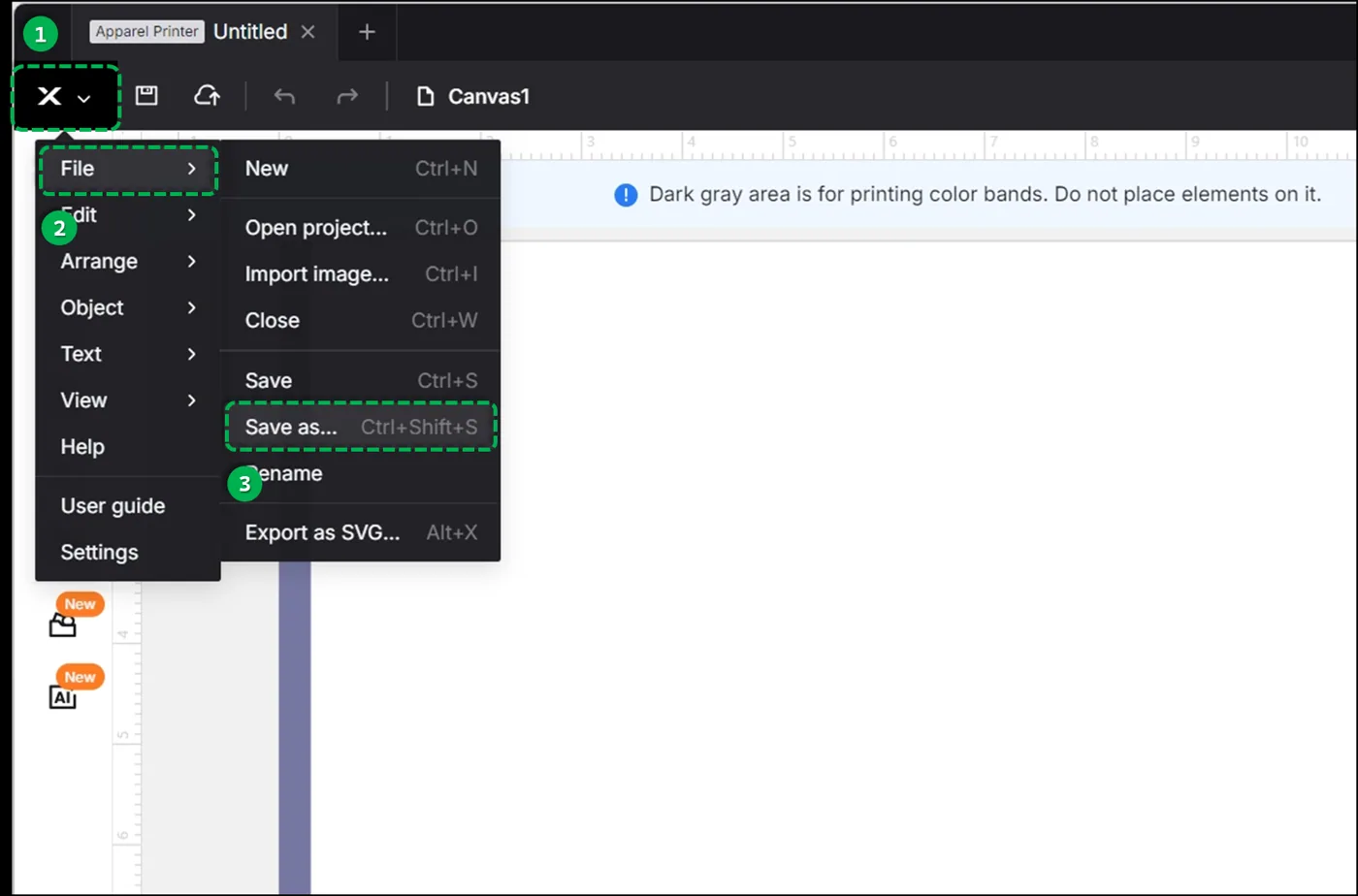Expand the View submenu
The height and width of the screenshot is (896, 1358).
click(x=128, y=400)
